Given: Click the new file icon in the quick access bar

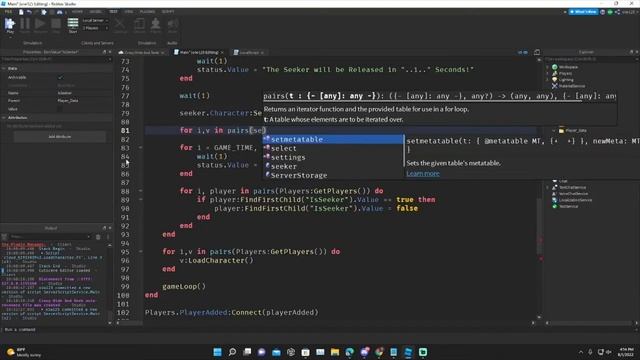Looking at the screenshot, I should [21, 12].
